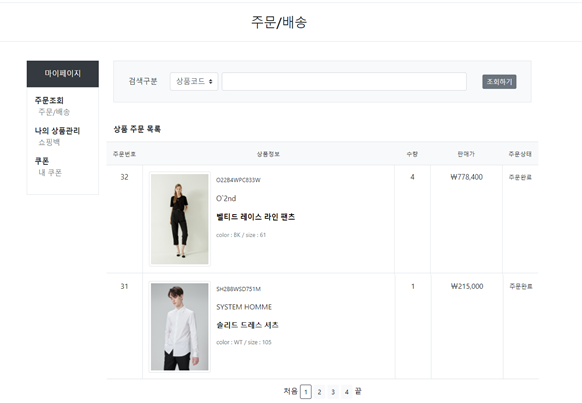Viewport: 582px width, 403px height.
Task: Go to pagination page 3
Action: click(333, 392)
